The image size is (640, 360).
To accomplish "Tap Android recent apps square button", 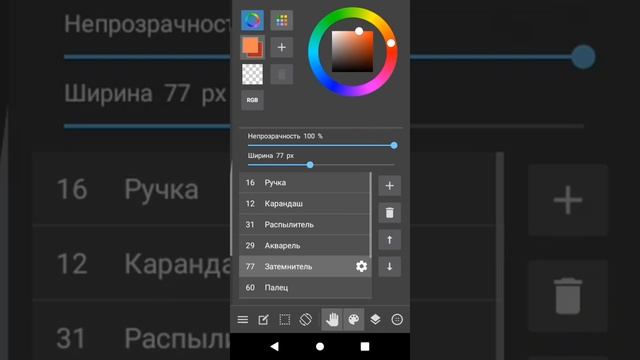I will 365,347.
